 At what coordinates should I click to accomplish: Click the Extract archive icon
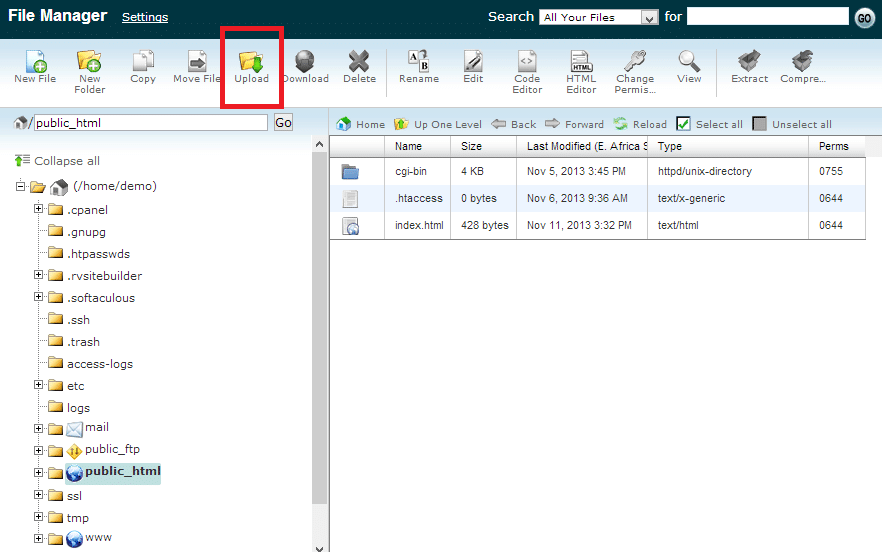(x=749, y=67)
